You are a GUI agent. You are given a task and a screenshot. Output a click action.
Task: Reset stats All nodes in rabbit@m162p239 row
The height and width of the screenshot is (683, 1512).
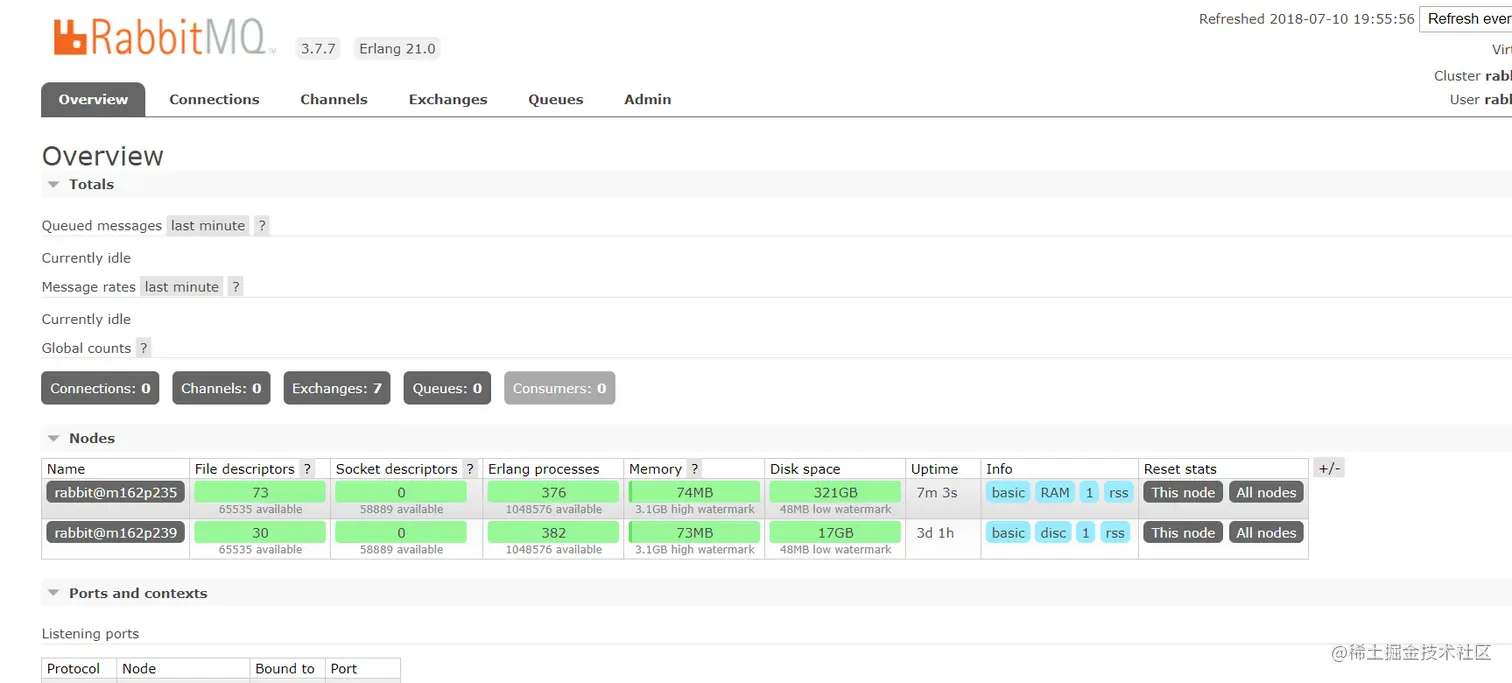coord(1266,533)
